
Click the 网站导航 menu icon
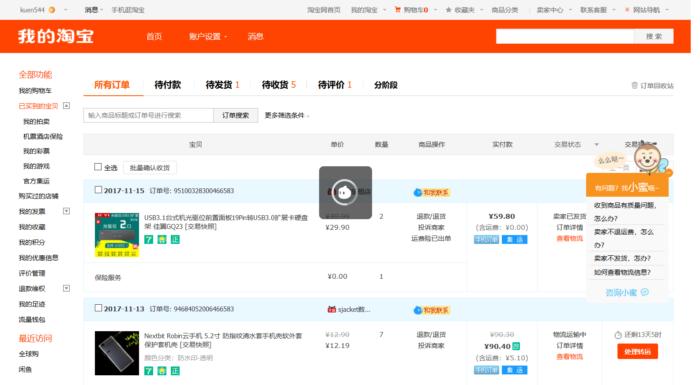627,9
